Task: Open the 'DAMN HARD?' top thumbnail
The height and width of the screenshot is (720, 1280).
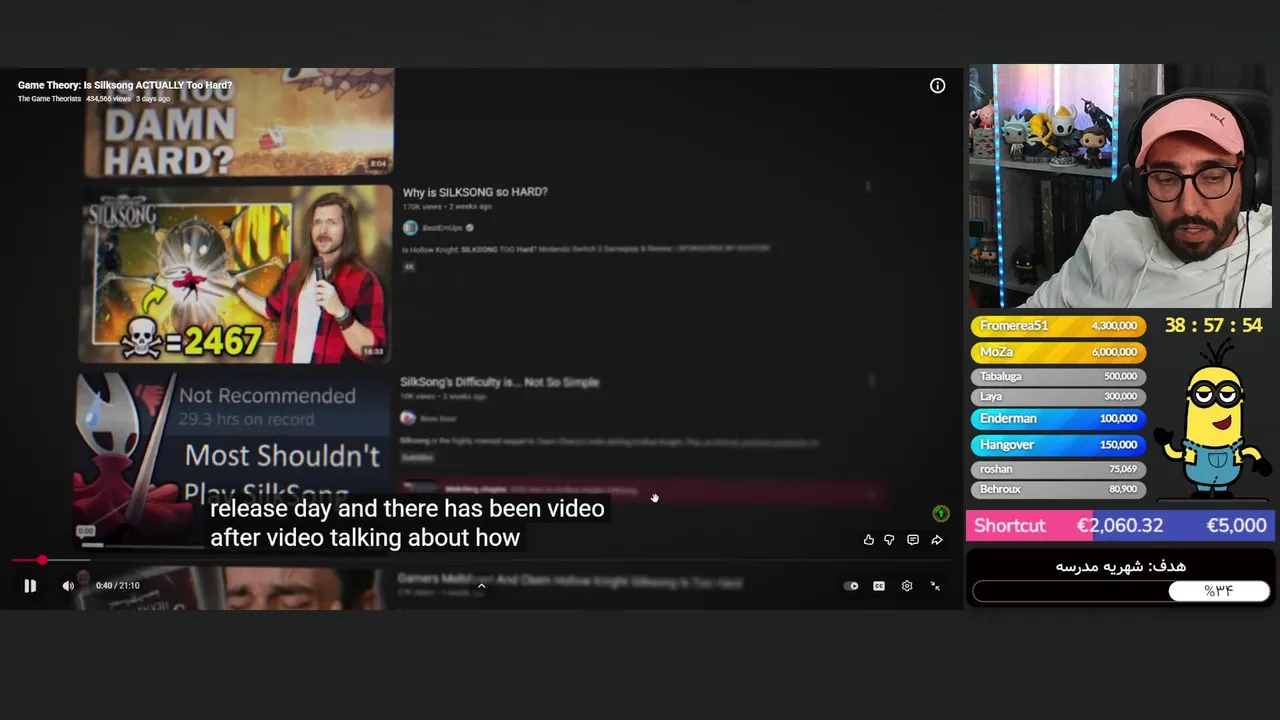Action: pos(238,122)
